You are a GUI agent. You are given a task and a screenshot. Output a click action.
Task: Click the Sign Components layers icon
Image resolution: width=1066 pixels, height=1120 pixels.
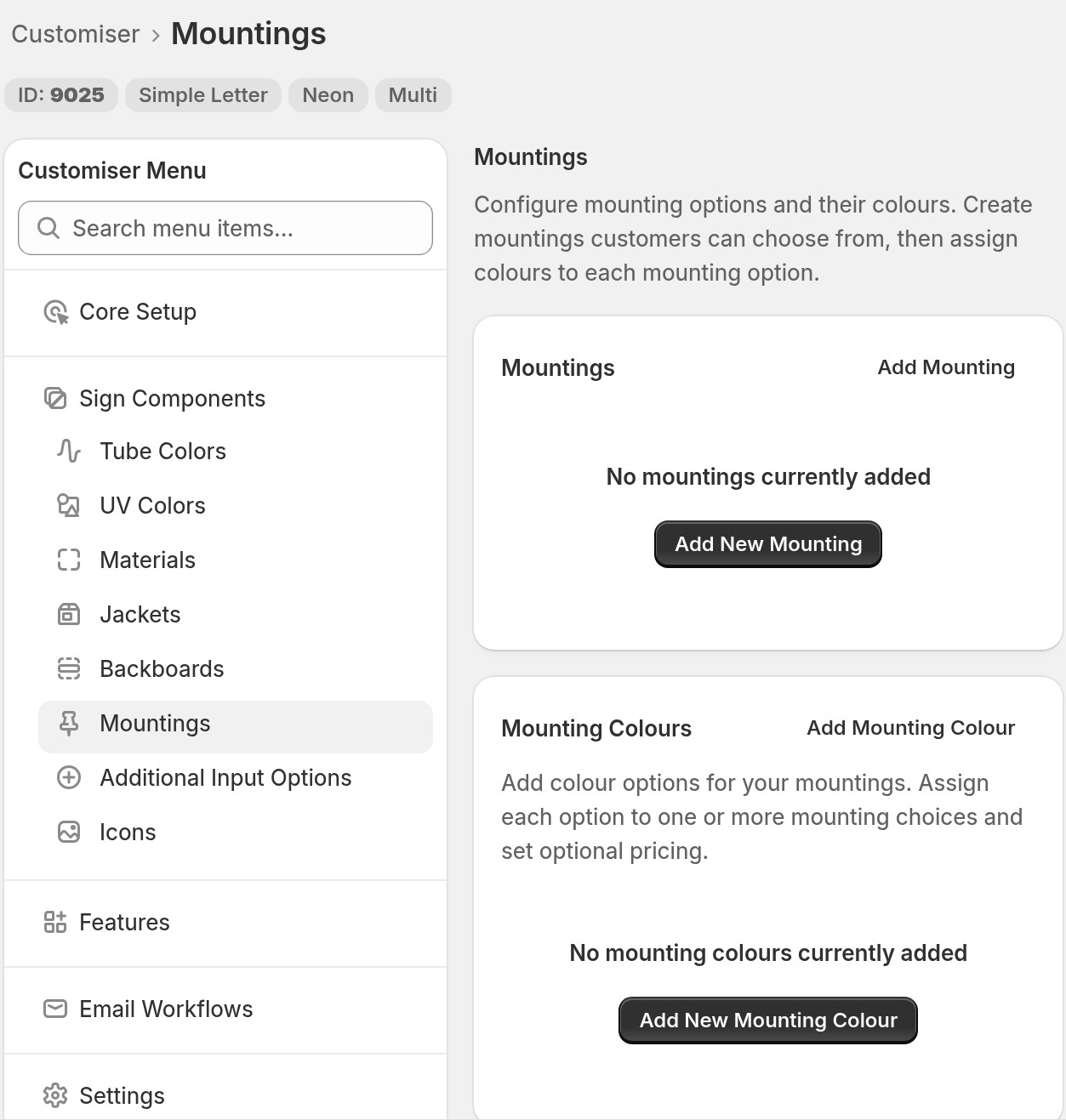click(55, 399)
